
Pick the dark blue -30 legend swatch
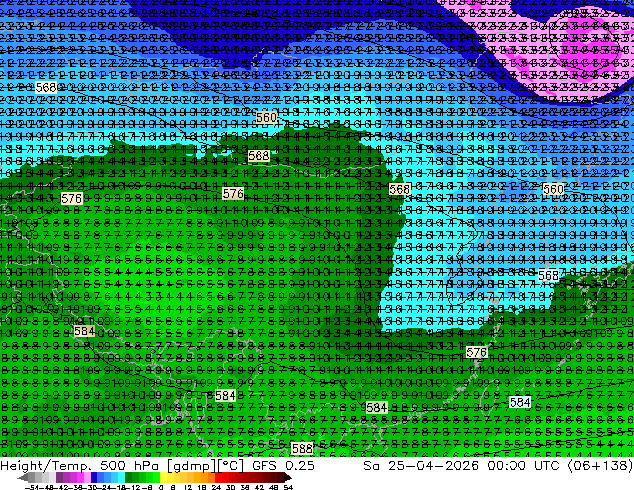(94, 477)
